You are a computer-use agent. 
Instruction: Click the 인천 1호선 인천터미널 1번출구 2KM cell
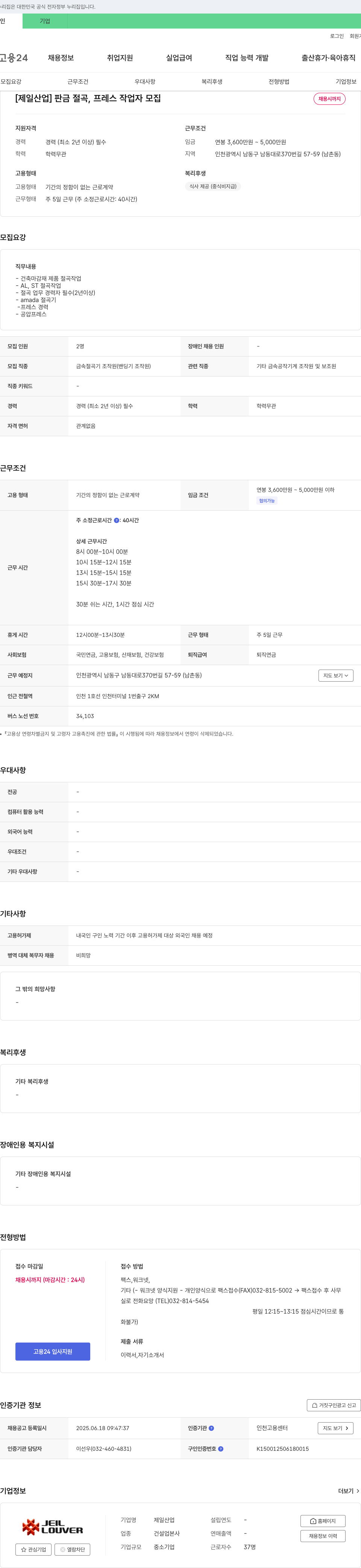point(117,696)
